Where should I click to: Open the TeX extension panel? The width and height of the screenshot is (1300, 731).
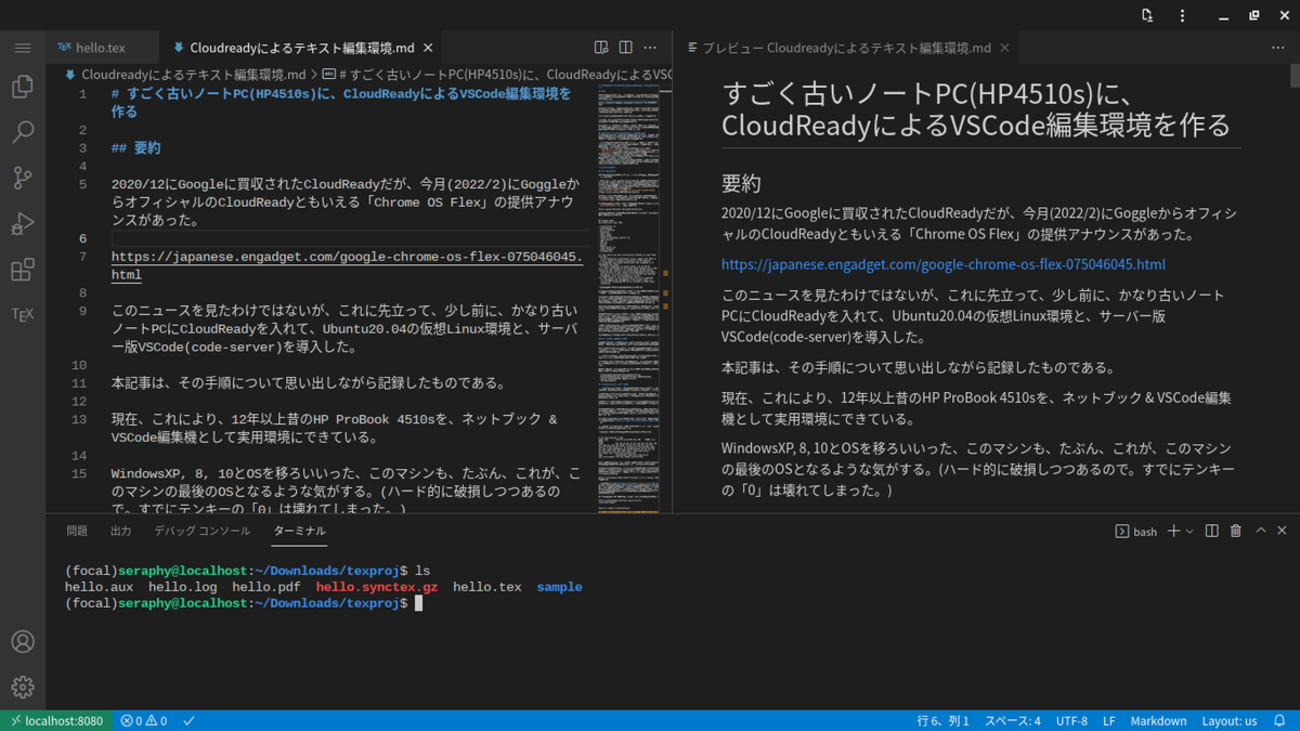[x=22, y=315]
